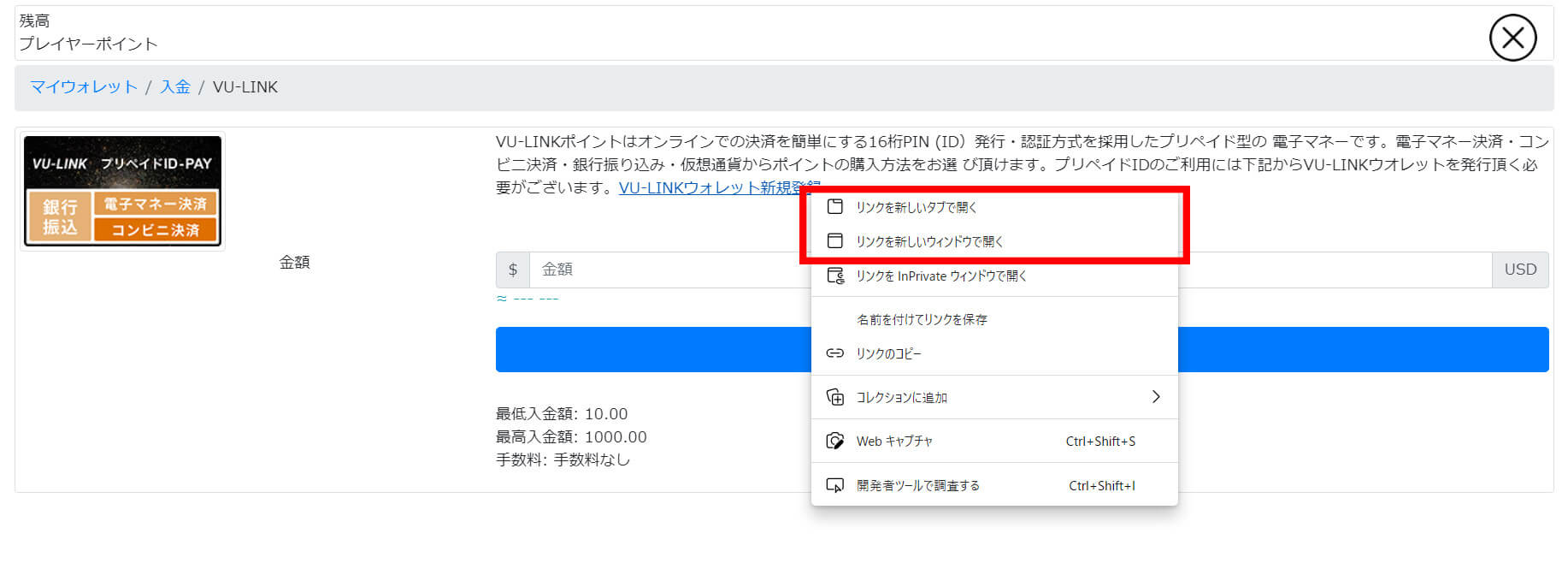The image size is (1568, 587).
Task: Click the InPrivate window icon
Action: click(835, 276)
